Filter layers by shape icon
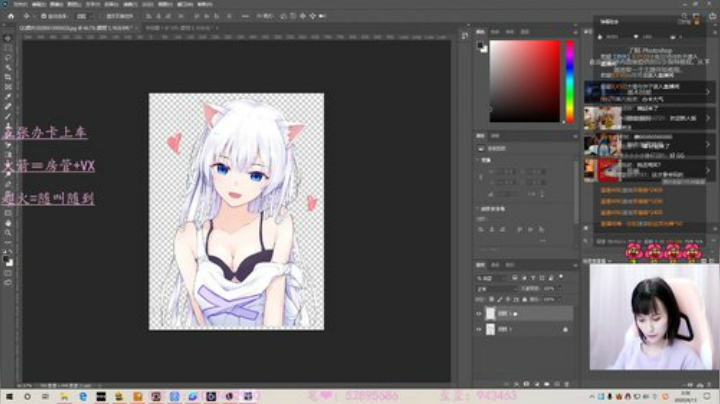The image size is (720, 404). 542,278
